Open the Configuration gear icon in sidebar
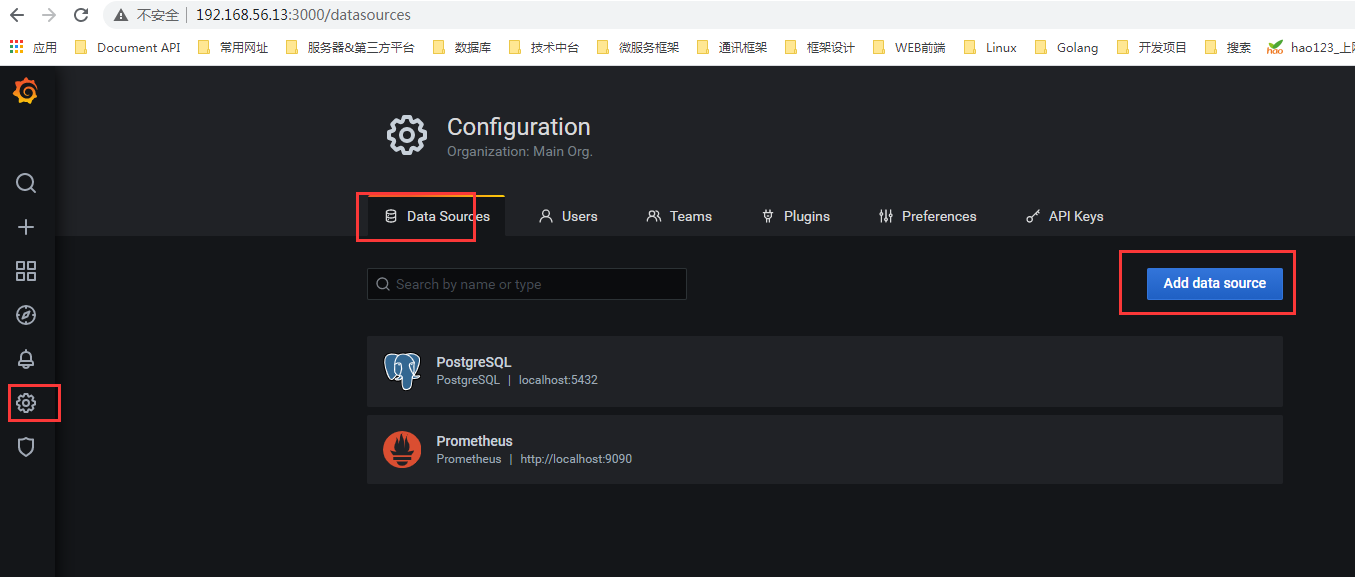Image resolution: width=1355 pixels, height=577 pixels. click(26, 403)
